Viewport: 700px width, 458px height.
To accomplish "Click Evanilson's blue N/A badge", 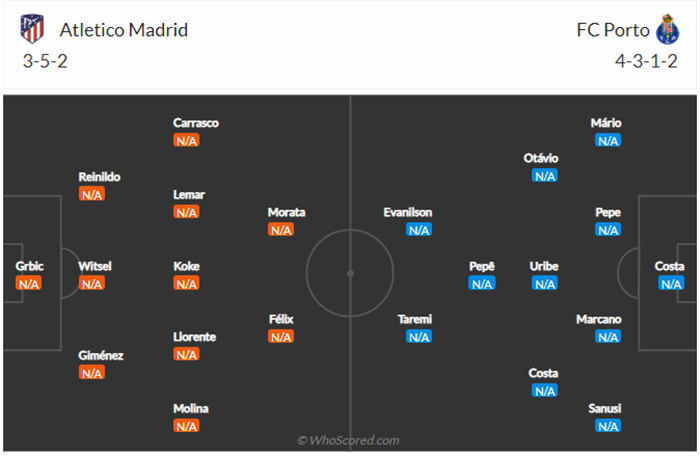I will [x=419, y=230].
